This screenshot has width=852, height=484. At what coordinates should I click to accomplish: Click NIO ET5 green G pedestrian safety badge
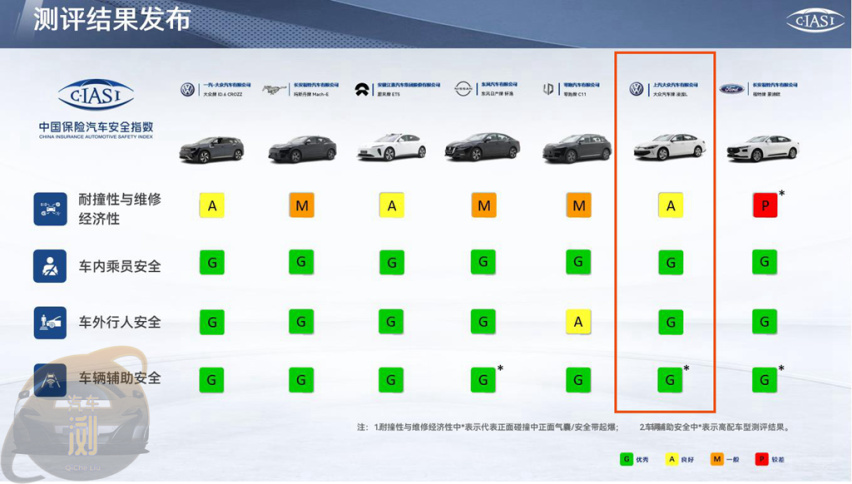(x=391, y=322)
